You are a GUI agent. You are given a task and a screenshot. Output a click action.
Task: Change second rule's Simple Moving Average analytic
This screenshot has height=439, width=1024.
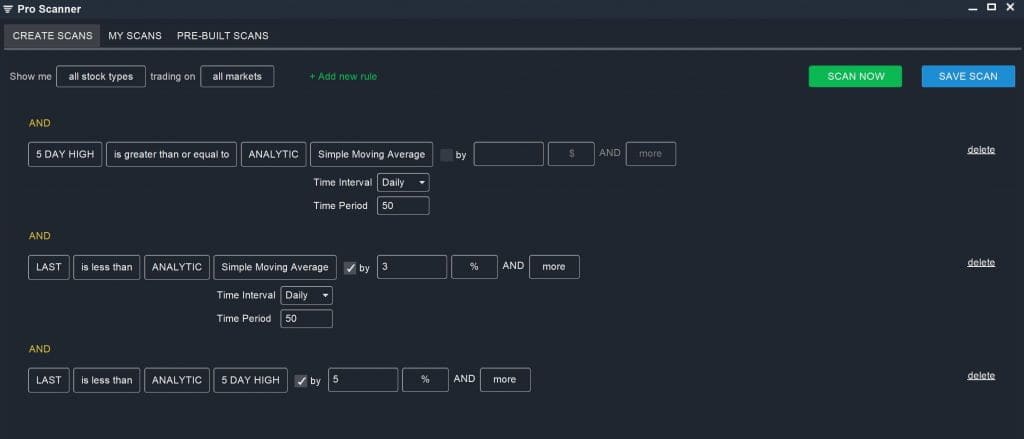click(275, 267)
